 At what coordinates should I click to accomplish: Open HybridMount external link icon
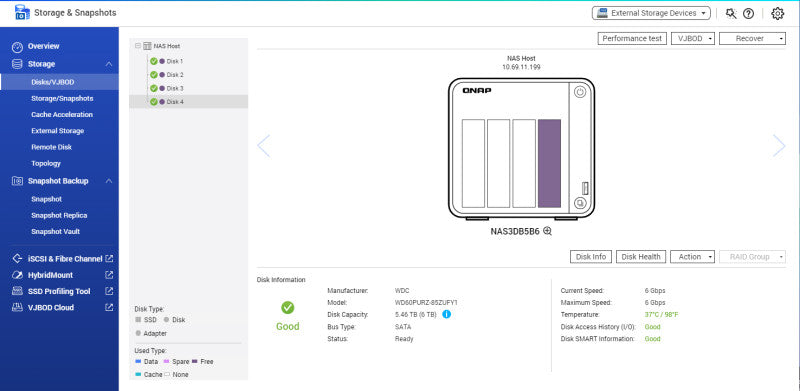click(x=109, y=275)
